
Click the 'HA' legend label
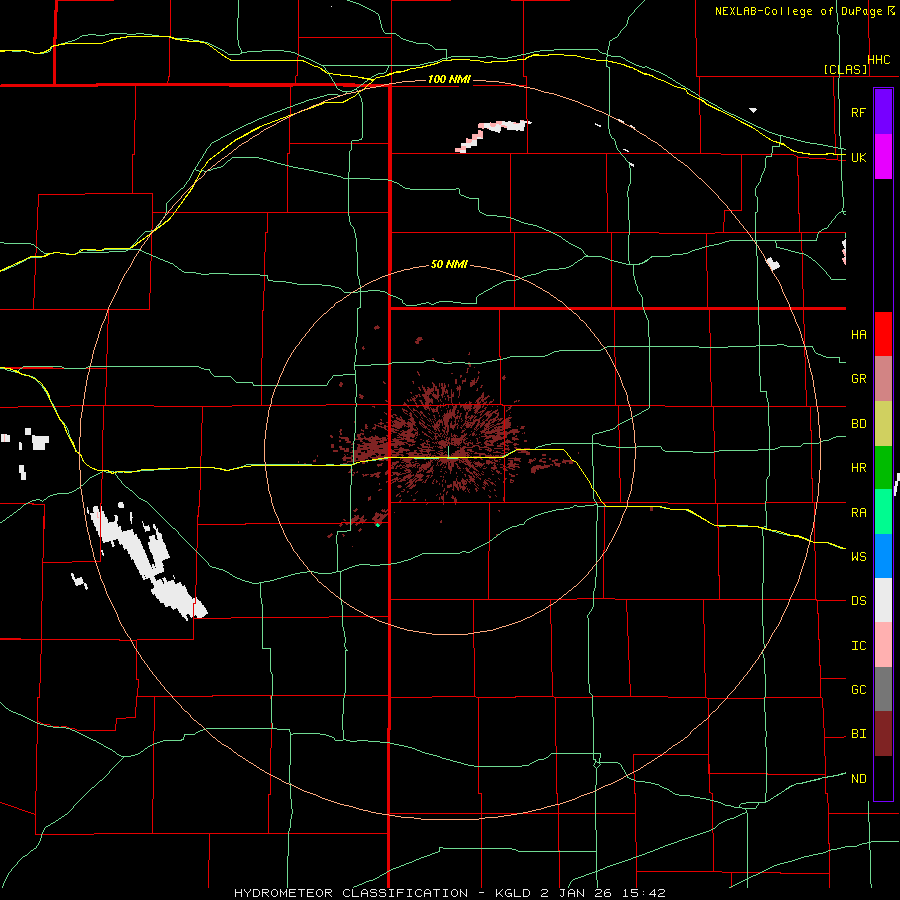pyautogui.click(x=858, y=335)
